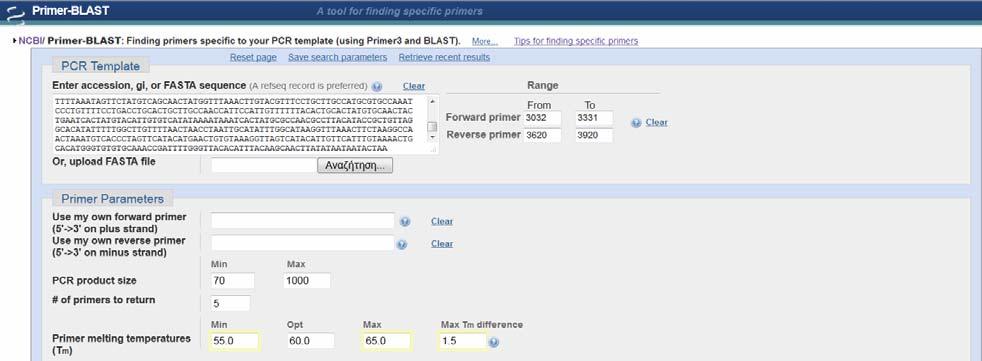Open Retrieve recent results link

[444, 57]
